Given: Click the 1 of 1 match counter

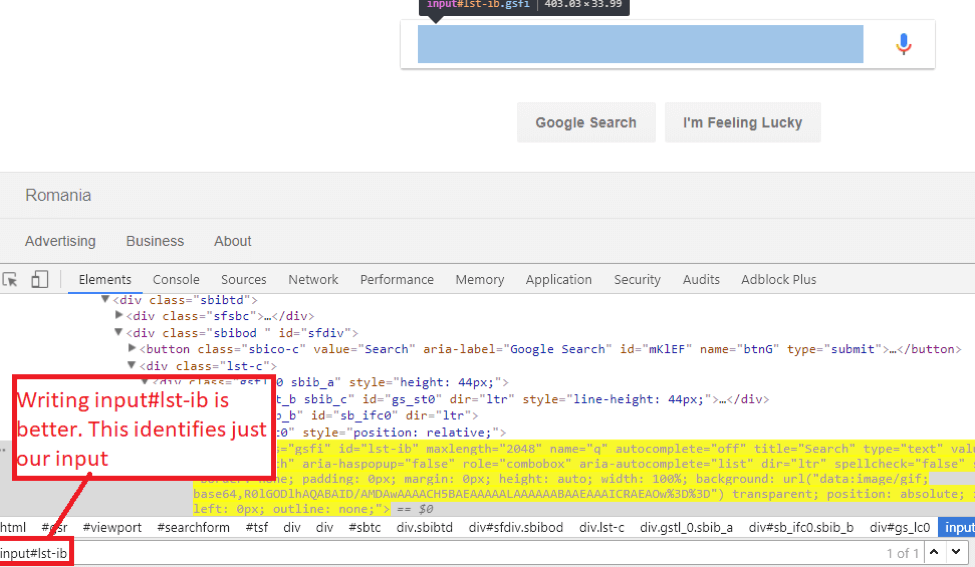Looking at the screenshot, I should (x=902, y=553).
